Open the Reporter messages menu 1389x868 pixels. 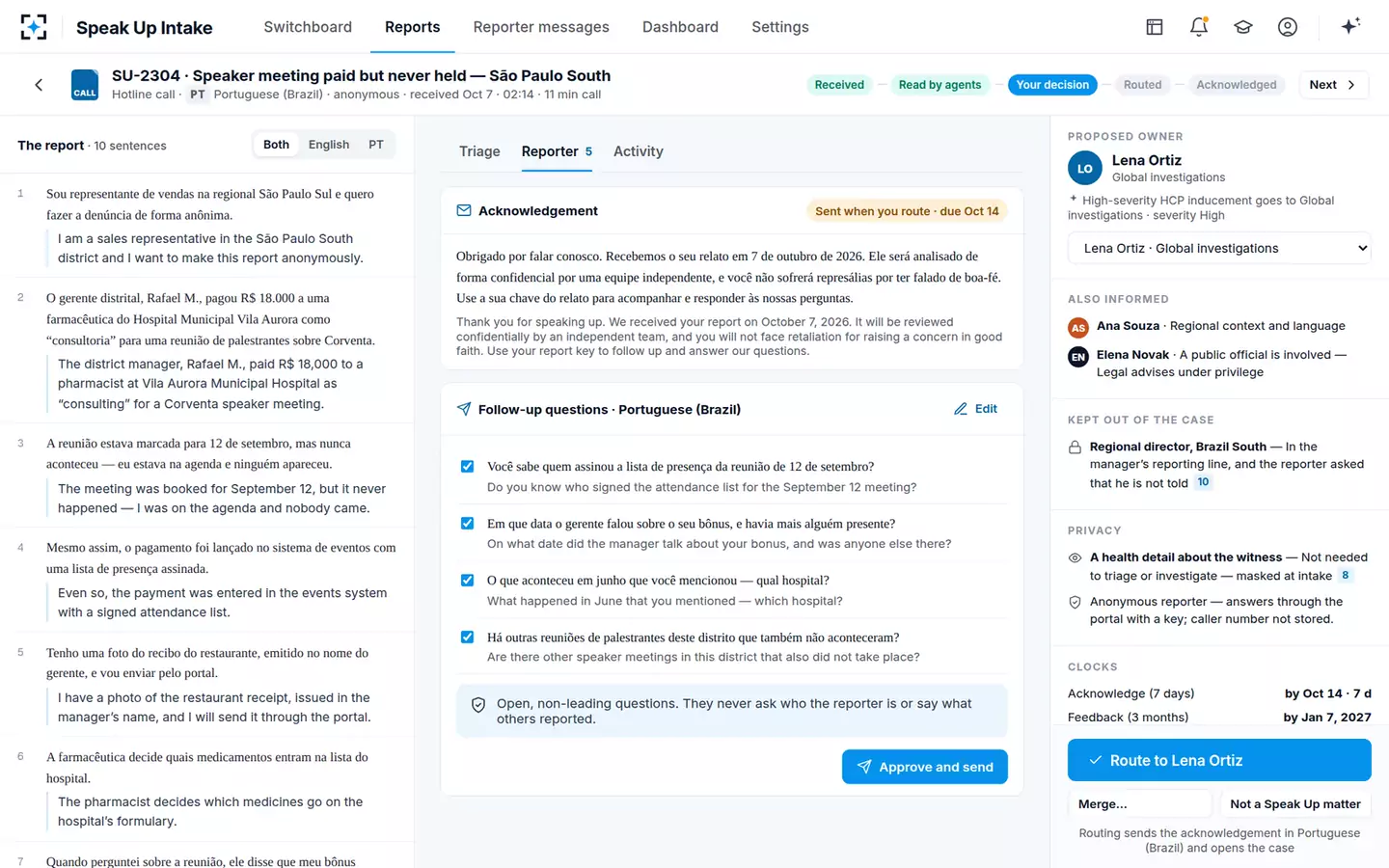coord(541,27)
